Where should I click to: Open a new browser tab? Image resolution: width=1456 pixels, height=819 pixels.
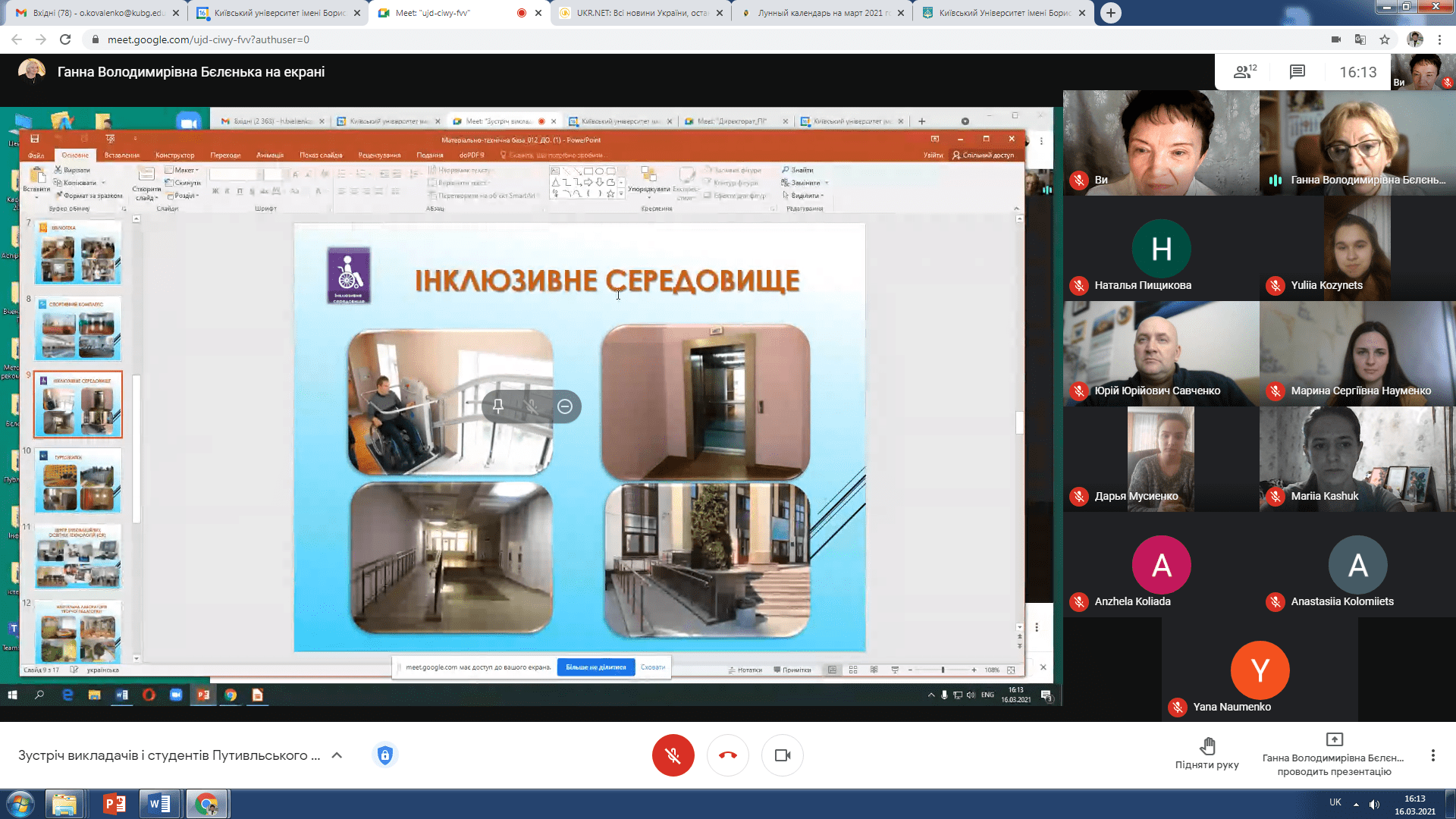click(x=1110, y=13)
